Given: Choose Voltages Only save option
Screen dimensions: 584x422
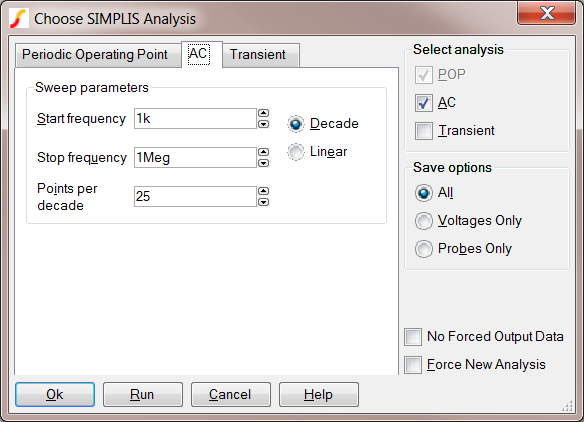Looking at the screenshot, I should pyautogui.click(x=424, y=221).
